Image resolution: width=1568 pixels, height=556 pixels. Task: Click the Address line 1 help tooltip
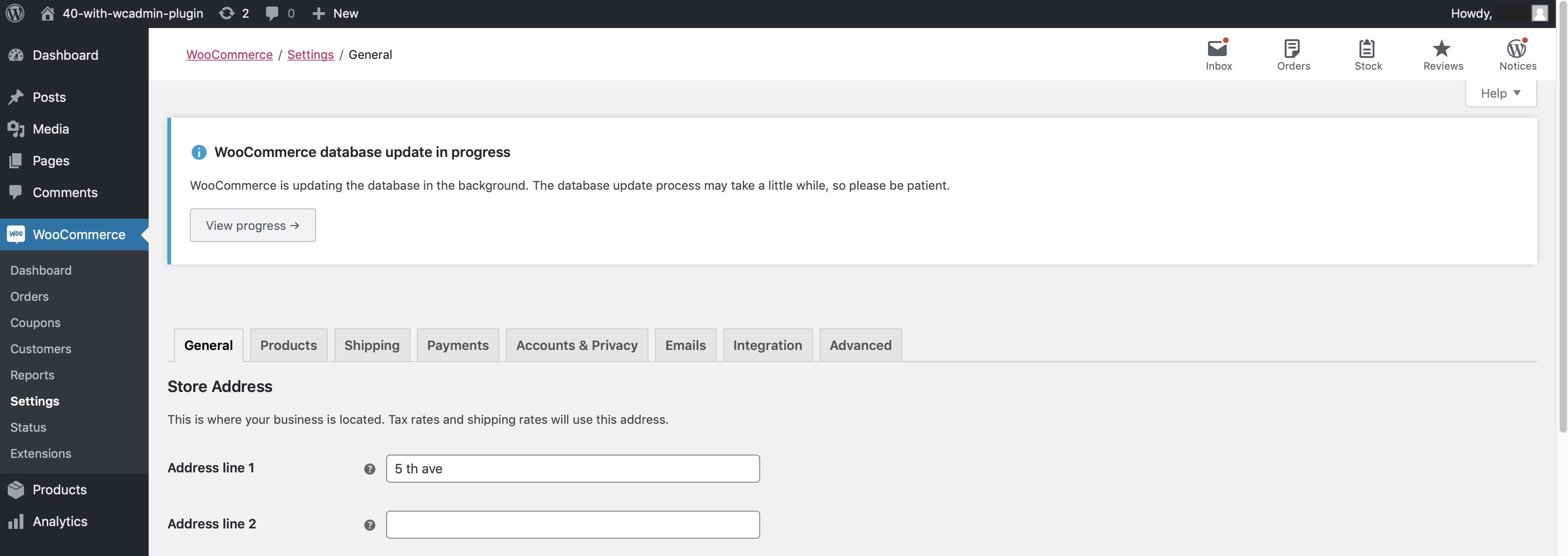coord(369,469)
